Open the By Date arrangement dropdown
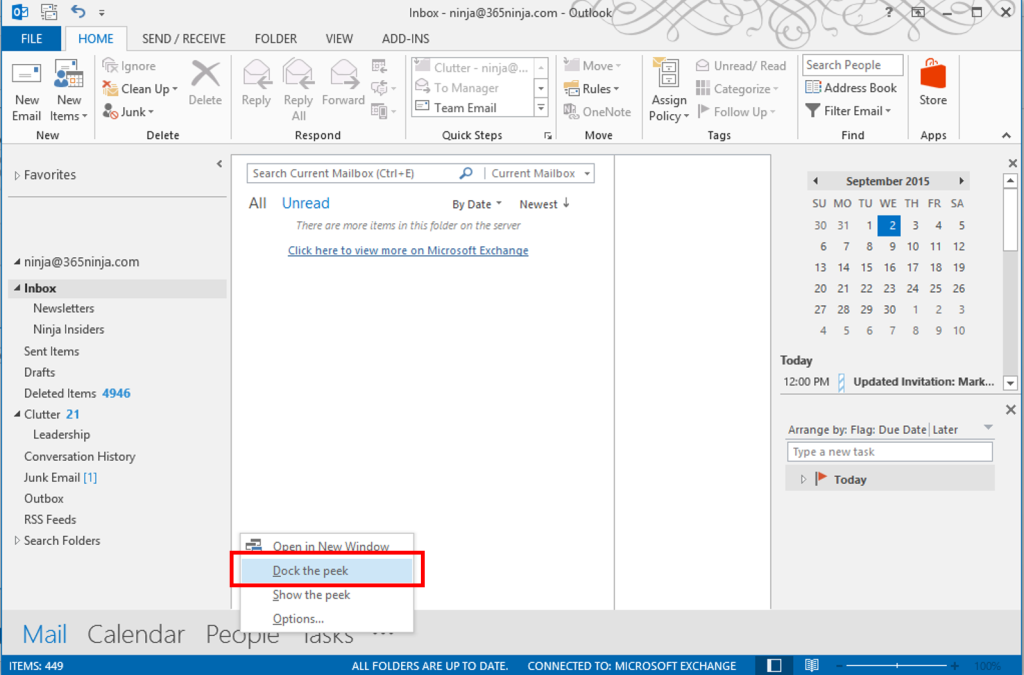 pyautogui.click(x=477, y=204)
